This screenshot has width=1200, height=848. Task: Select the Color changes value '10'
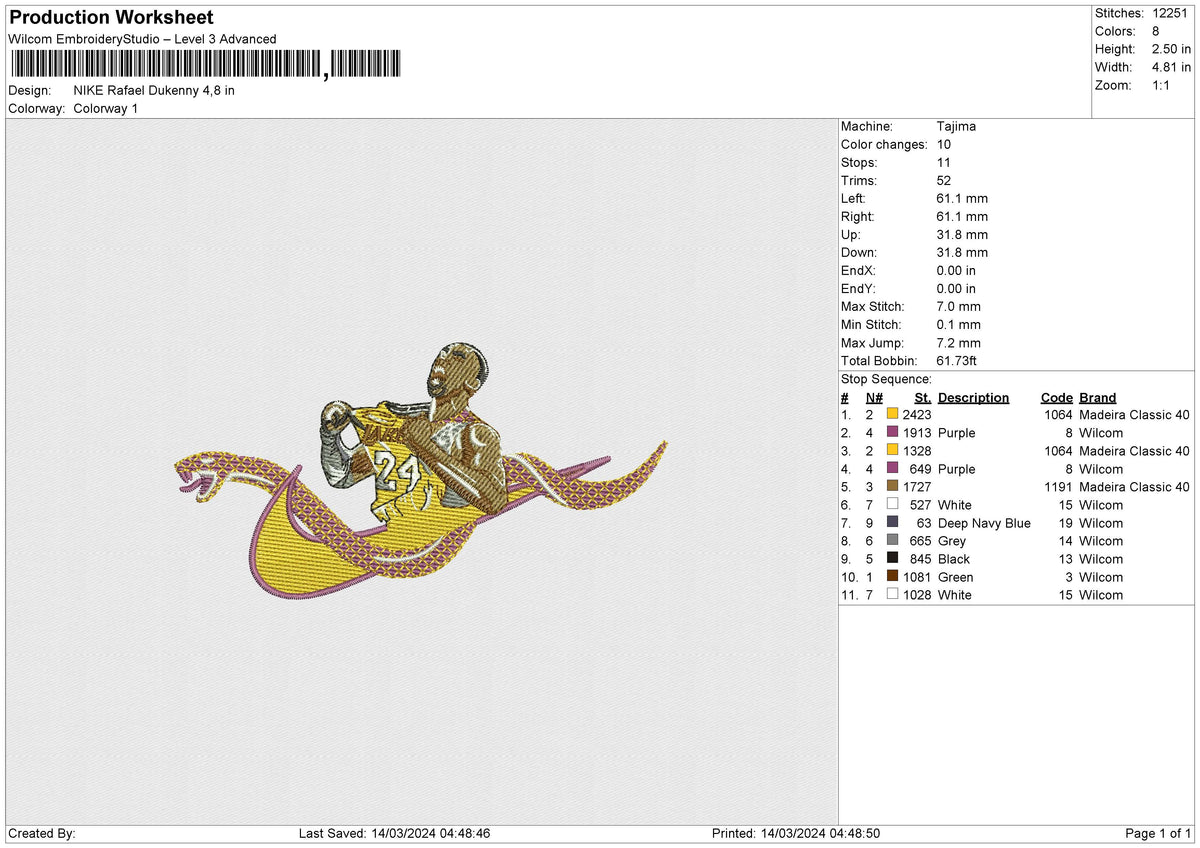click(x=944, y=144)
